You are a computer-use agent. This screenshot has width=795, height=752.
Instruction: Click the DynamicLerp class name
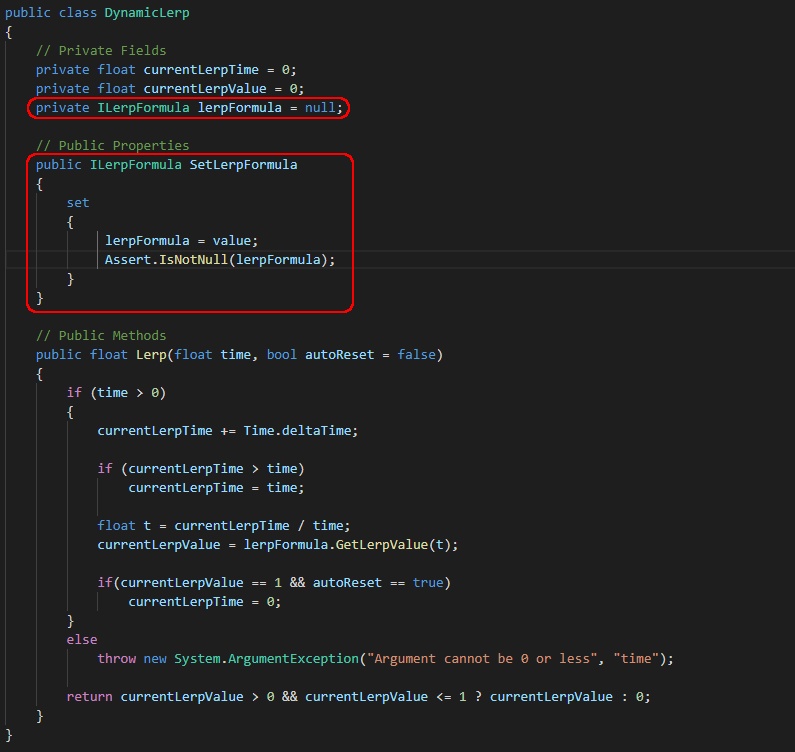147,13
